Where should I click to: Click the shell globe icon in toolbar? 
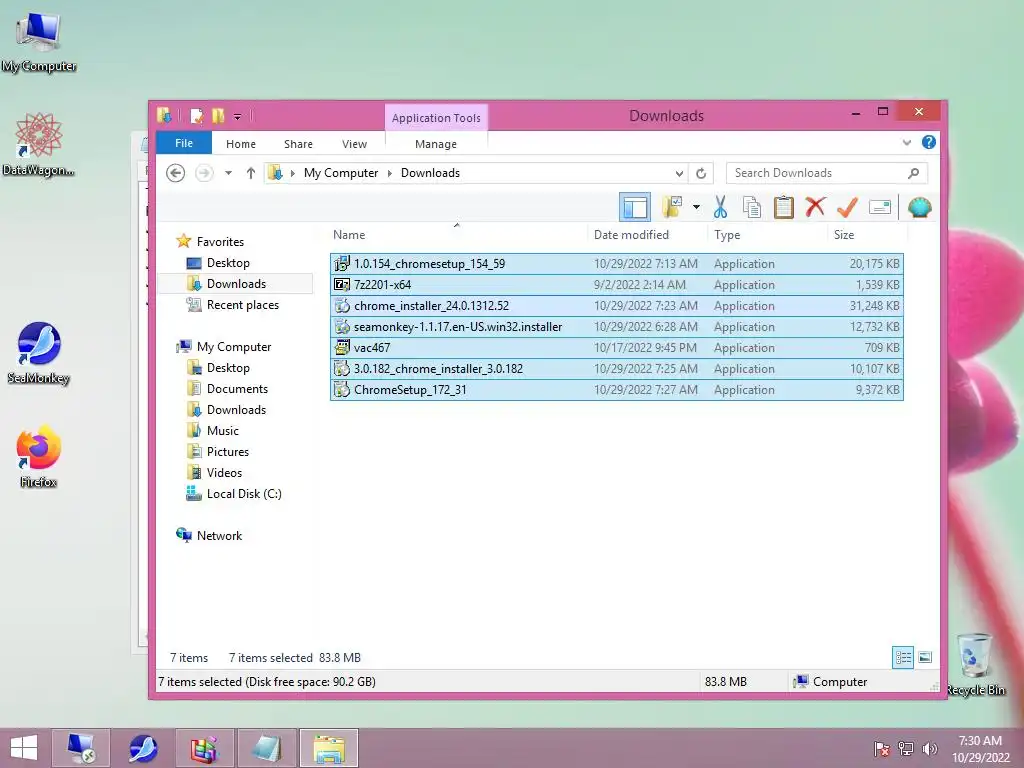pyautogui.click(x=920, y=208)
